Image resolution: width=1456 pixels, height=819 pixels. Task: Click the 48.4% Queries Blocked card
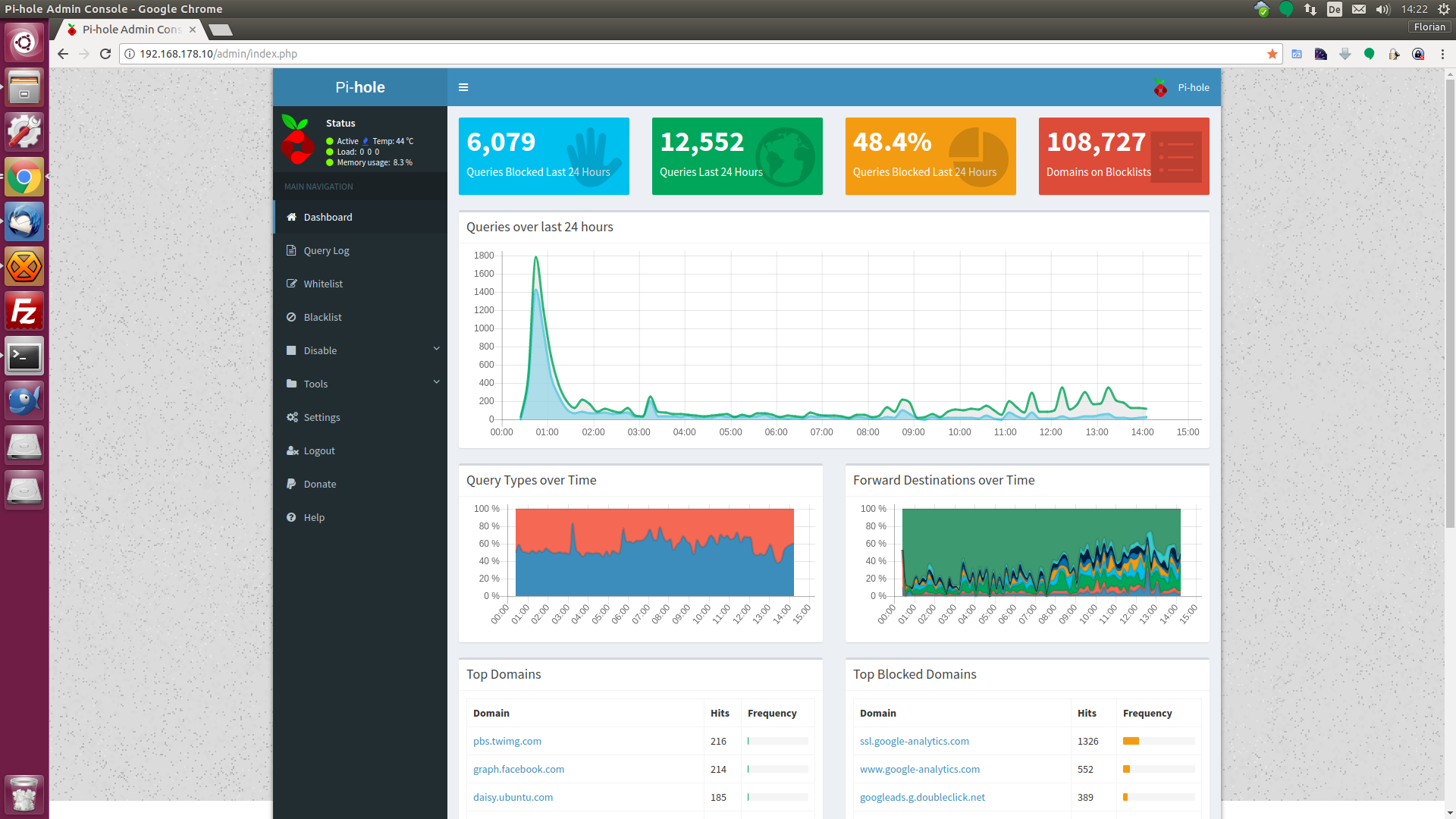930,156
